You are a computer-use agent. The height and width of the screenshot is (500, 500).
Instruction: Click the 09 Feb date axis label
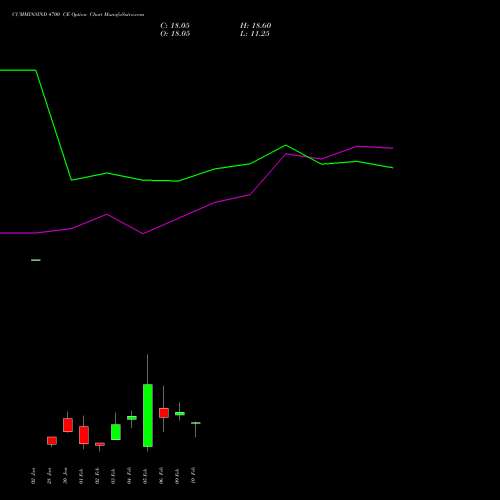click(177, 476)
